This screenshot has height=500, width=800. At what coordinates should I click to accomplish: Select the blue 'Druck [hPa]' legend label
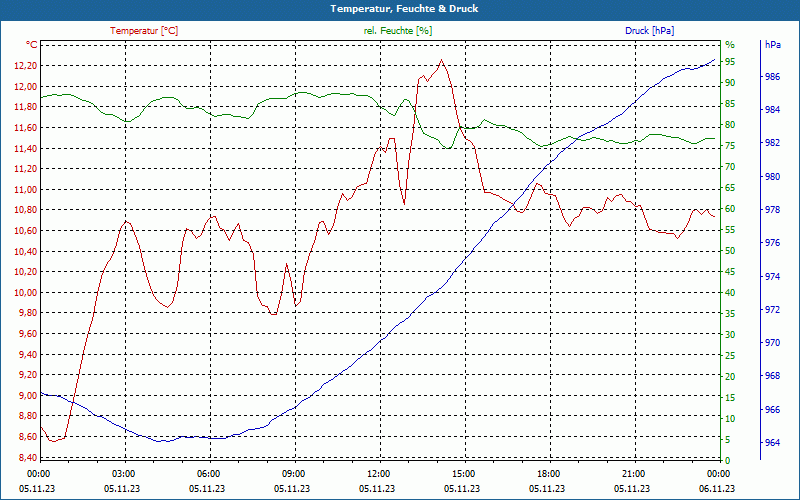(649, 31)
